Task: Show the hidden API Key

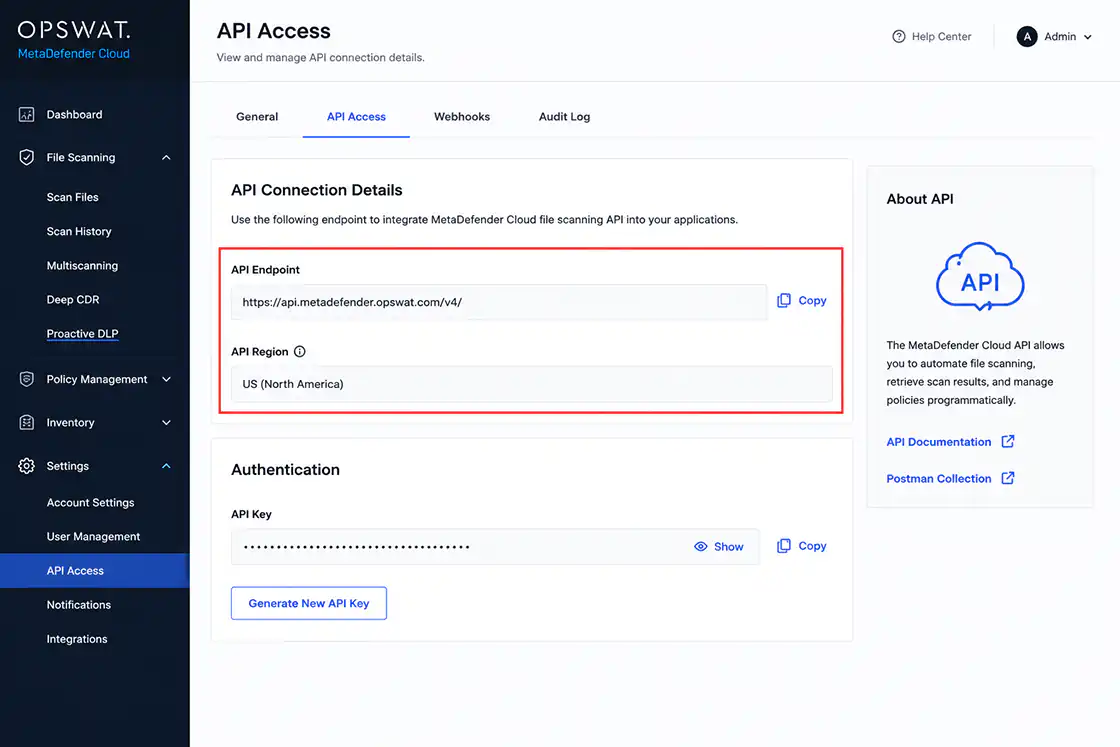Action: click(x=719, y=546)
